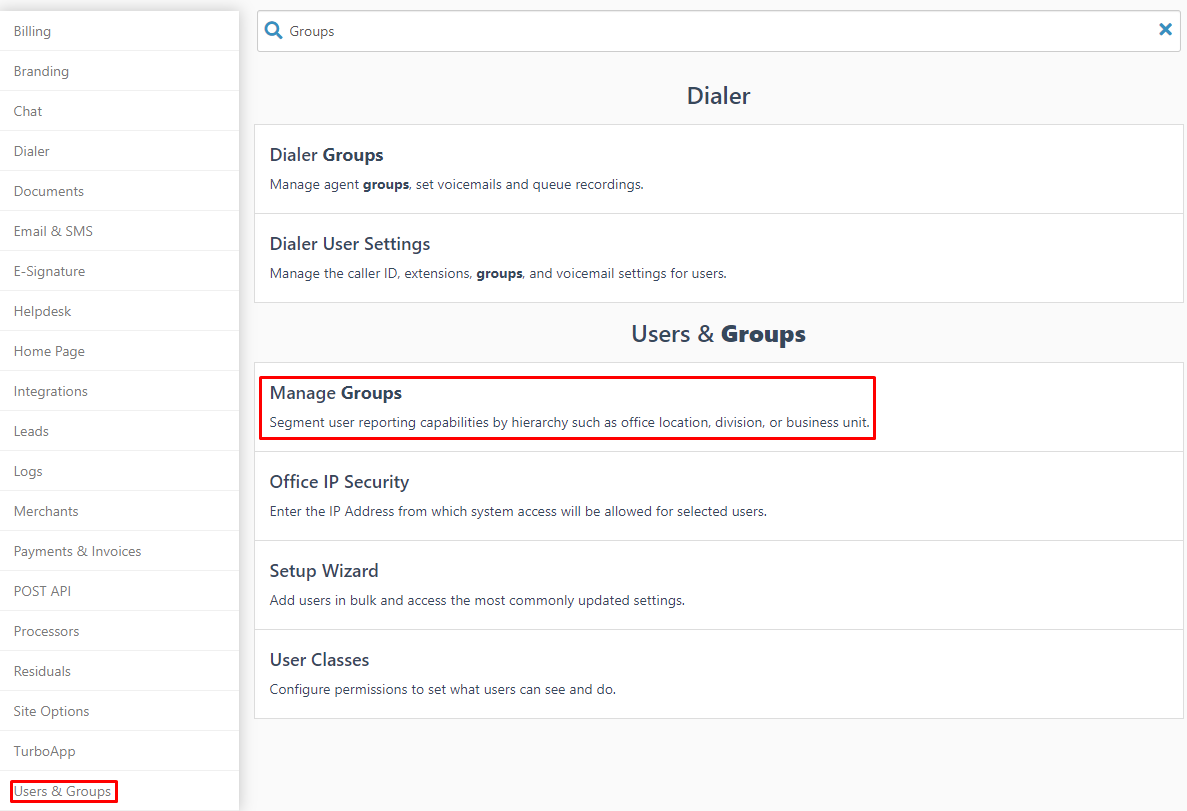Viewport: 1187px width, 811px height.
Task: Launch the Setup Wizard
Action: click(x=718, y=585)
